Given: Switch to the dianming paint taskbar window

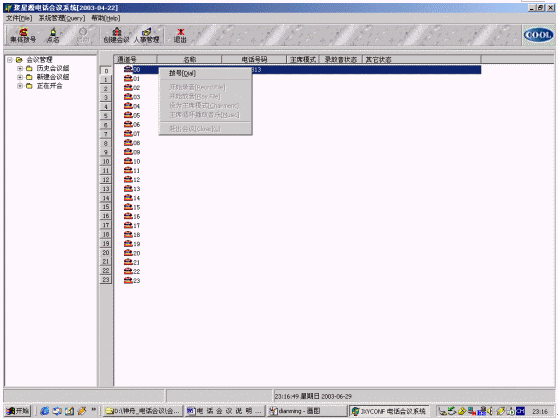Looking at the screenshot, I should click(x=307, y=411).
